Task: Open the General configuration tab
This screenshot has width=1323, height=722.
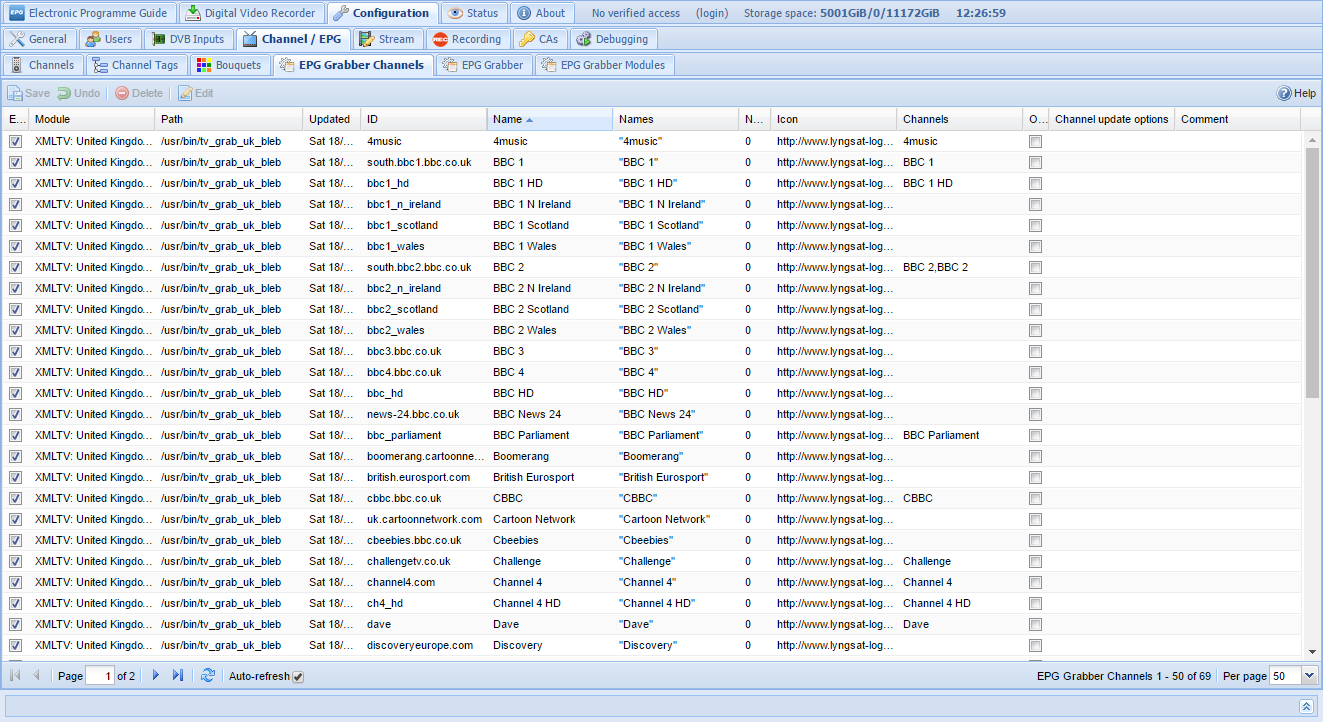Action: 39,39
